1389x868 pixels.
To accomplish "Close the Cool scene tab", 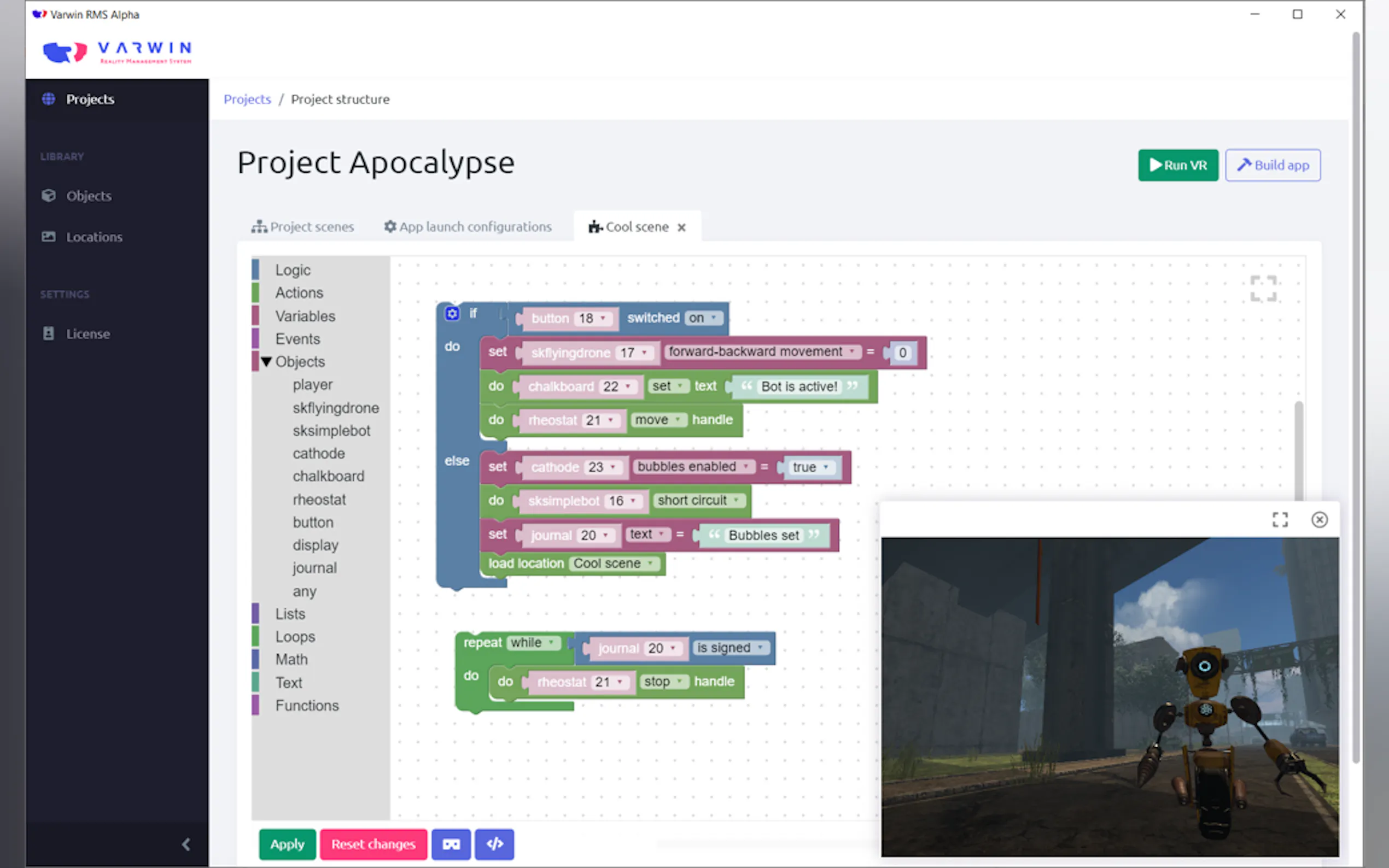I will [x=681, y=227].
